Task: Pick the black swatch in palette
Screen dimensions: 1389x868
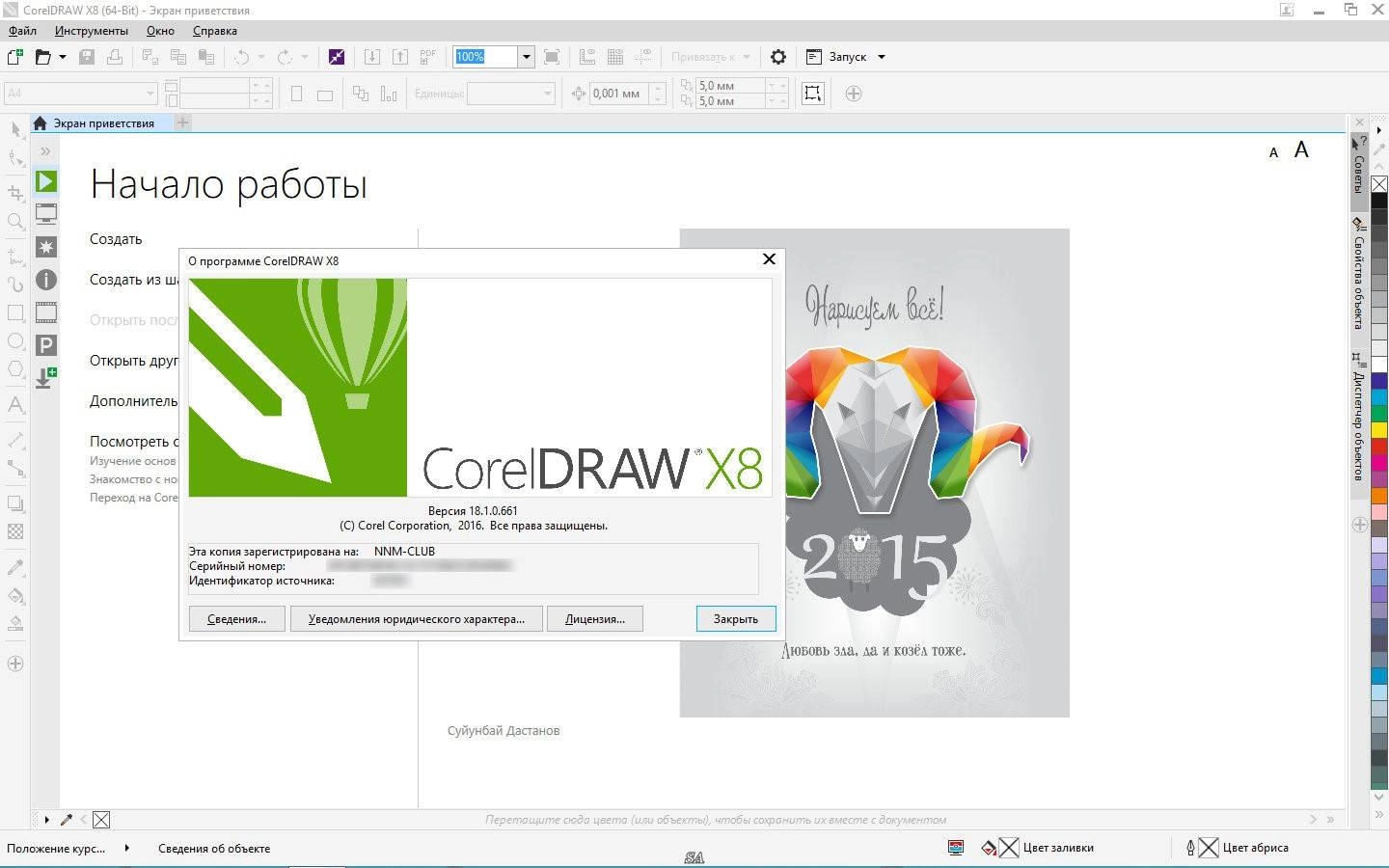Action: click(1379, 201)
